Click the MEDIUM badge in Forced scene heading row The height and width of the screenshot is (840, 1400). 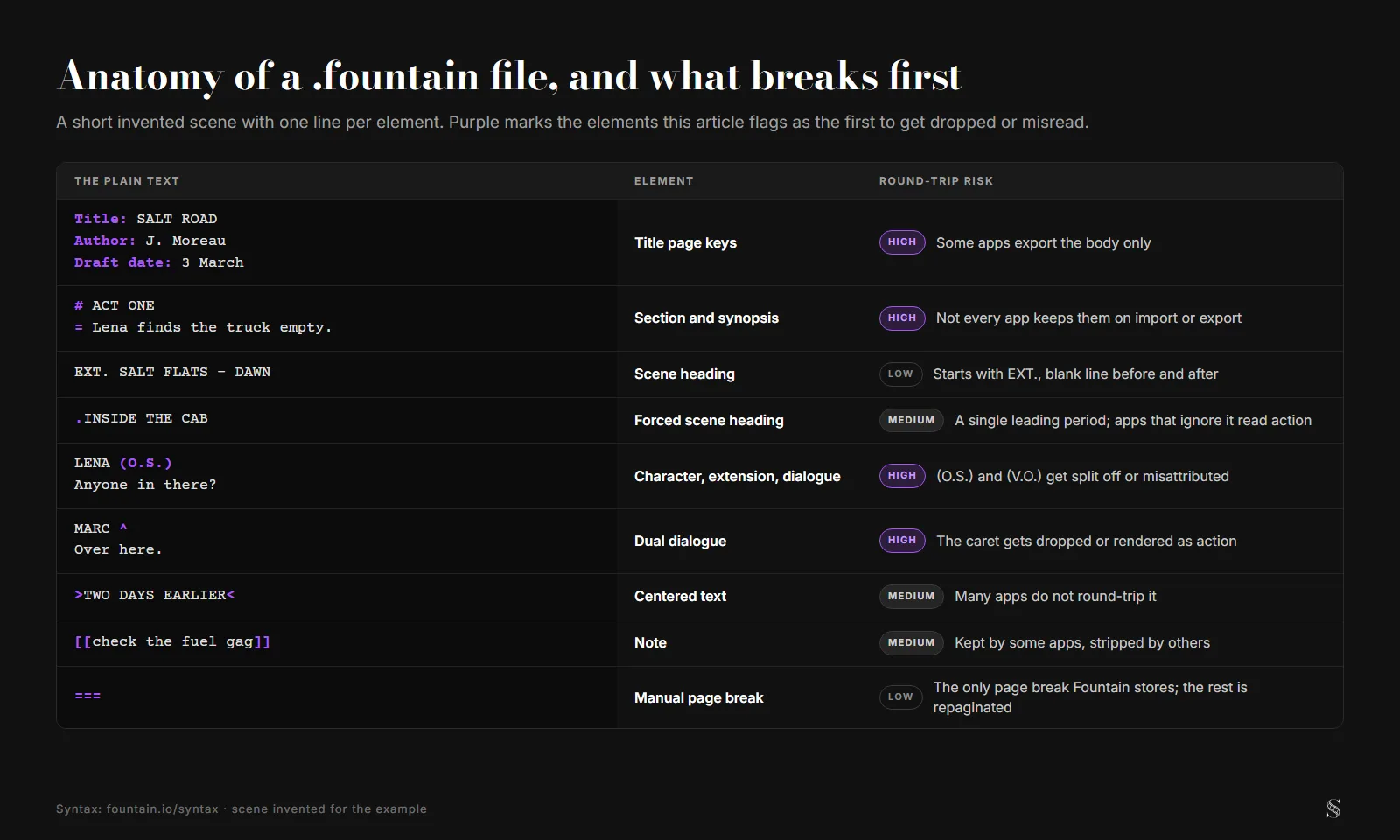click(912, 420)
